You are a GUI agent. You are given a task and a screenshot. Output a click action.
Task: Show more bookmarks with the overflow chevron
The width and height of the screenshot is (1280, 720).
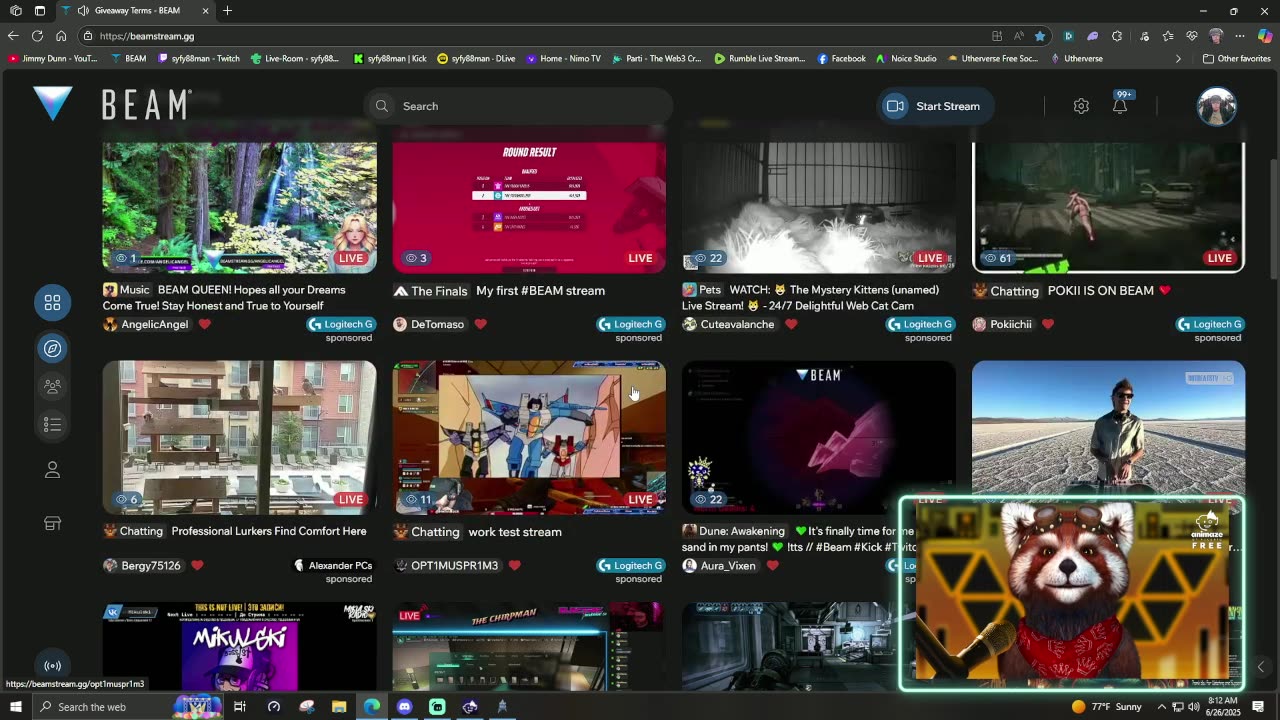(1178, 59)
